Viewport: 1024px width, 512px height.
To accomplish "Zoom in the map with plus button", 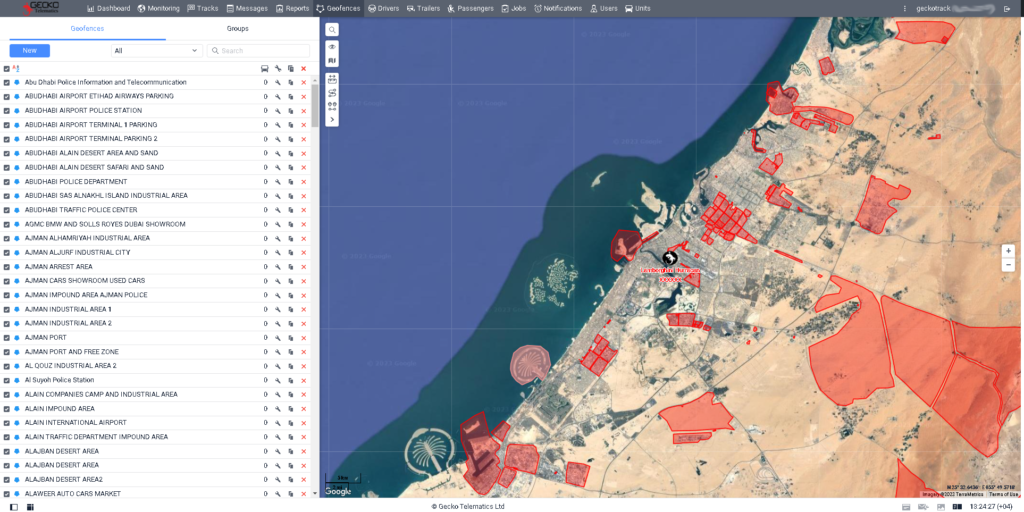I will [x=1008, y=251].
